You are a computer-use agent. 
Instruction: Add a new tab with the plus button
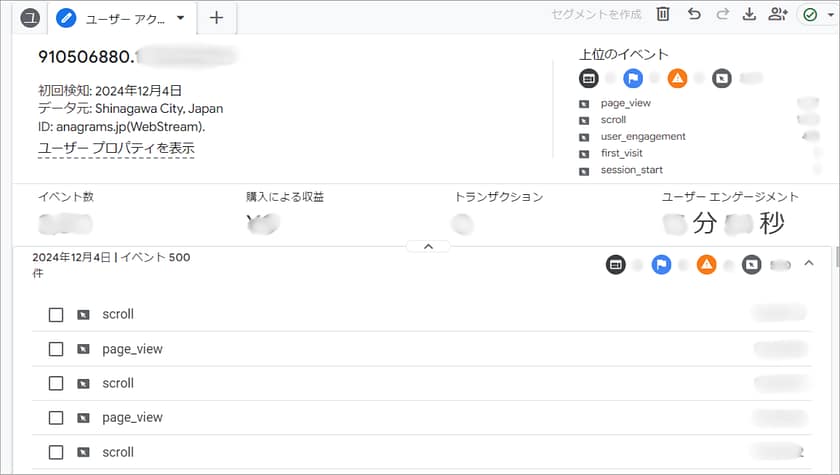pos(217,17)
